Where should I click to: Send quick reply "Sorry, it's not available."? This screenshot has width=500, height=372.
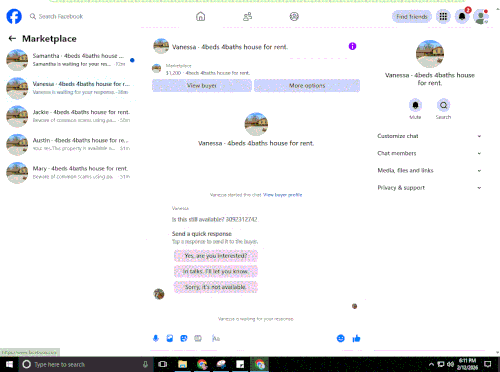(216, 287)
